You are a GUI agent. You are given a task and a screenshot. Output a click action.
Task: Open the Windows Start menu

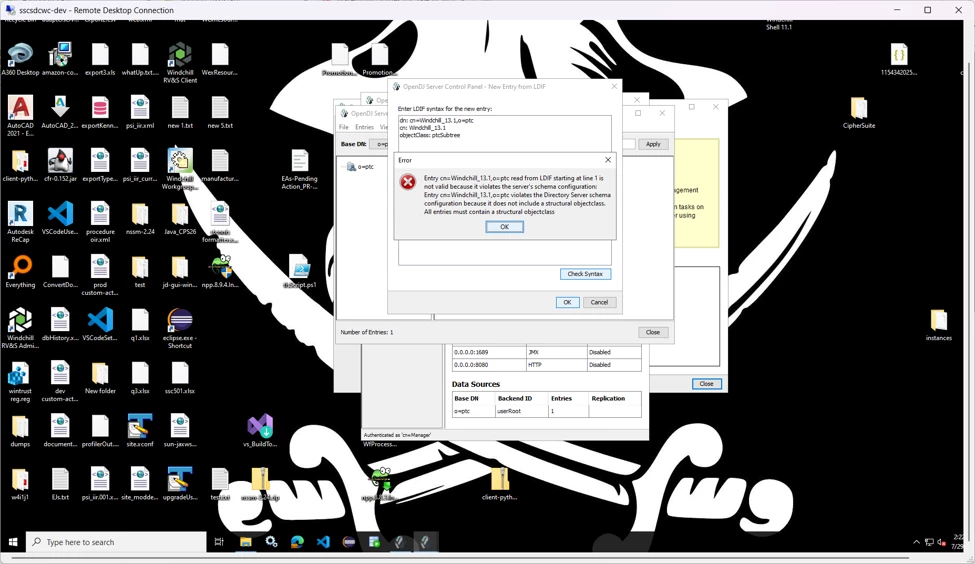[x=12, y=542]
